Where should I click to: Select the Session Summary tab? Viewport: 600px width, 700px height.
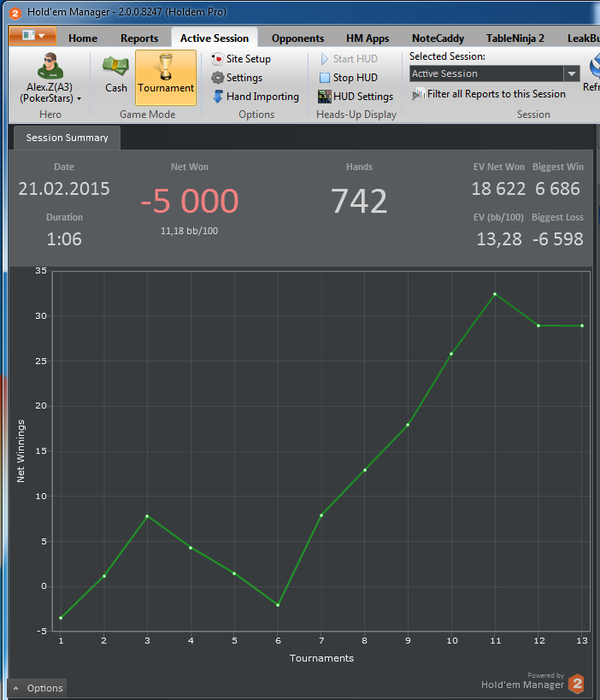67,138
